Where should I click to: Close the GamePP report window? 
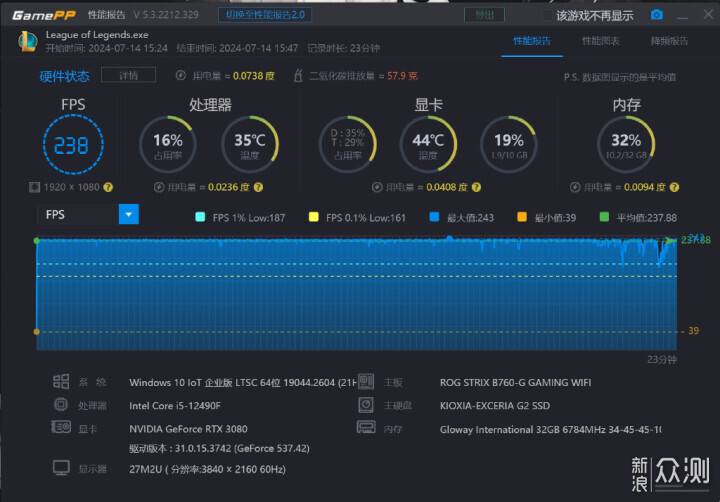[x=708, y=14]
